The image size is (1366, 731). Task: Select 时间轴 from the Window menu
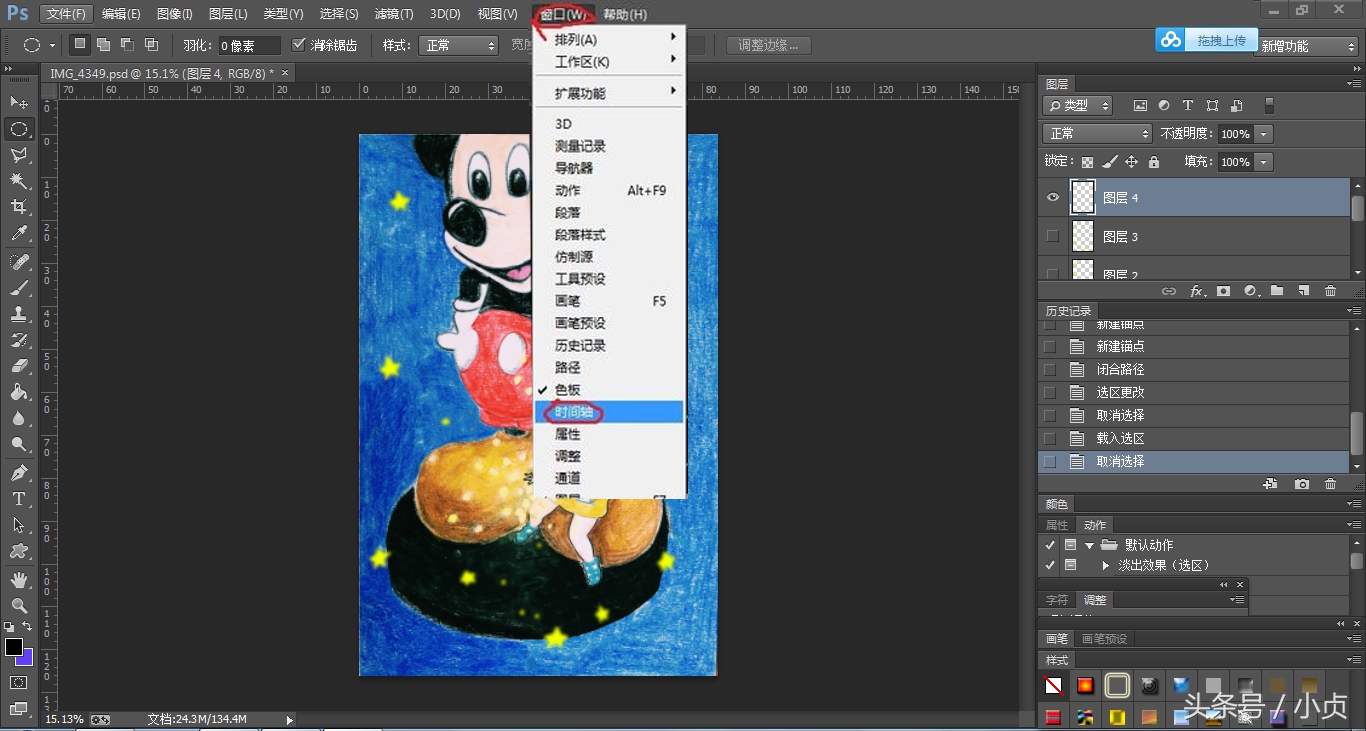click(x=574, y=411)
